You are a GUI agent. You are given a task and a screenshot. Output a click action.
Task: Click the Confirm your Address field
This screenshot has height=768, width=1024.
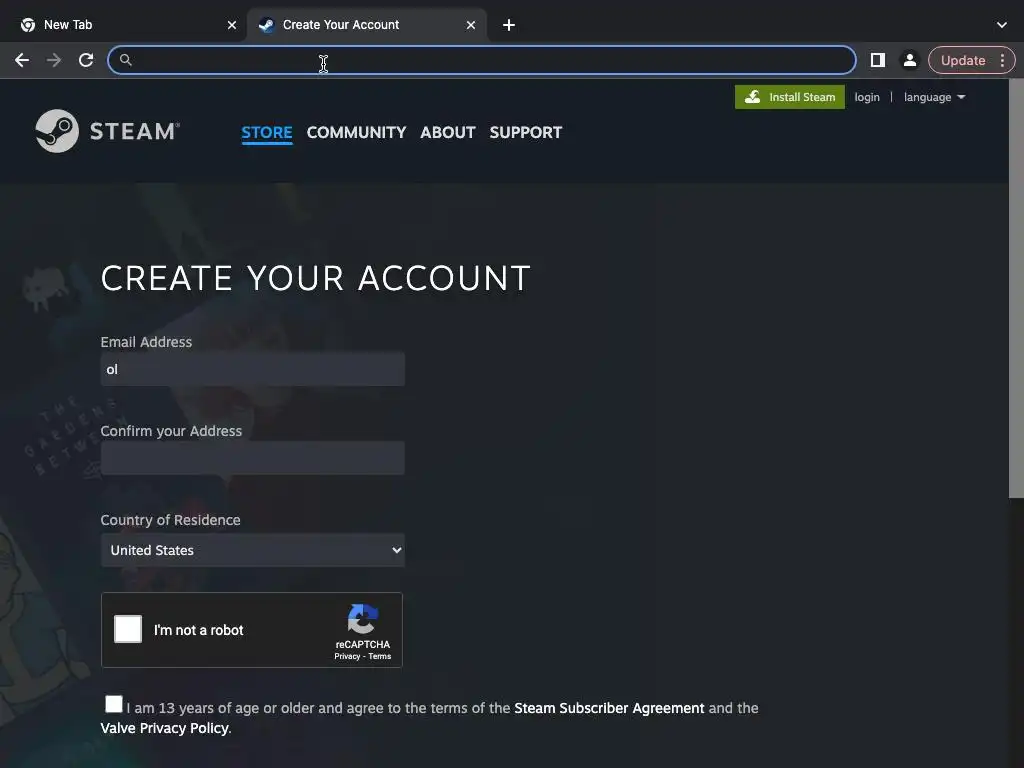253,458
